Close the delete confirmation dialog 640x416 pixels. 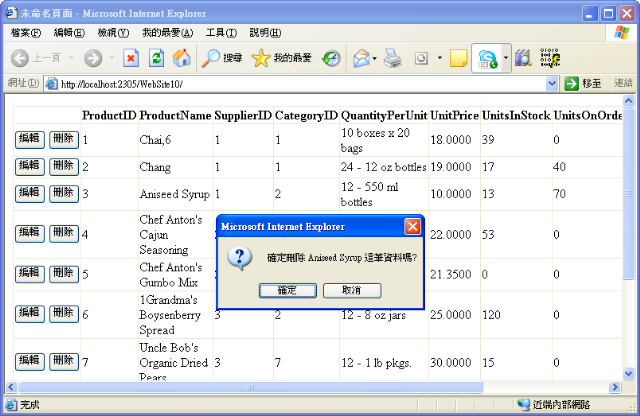pos(413,227)
